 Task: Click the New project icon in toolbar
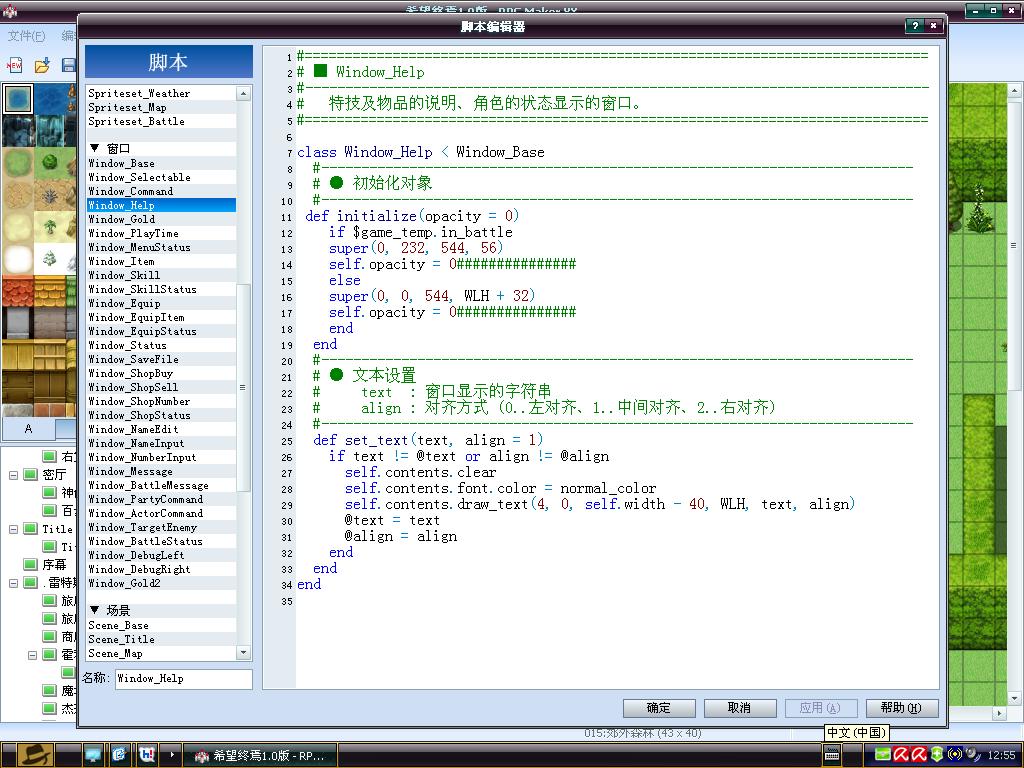pos(14,65)
